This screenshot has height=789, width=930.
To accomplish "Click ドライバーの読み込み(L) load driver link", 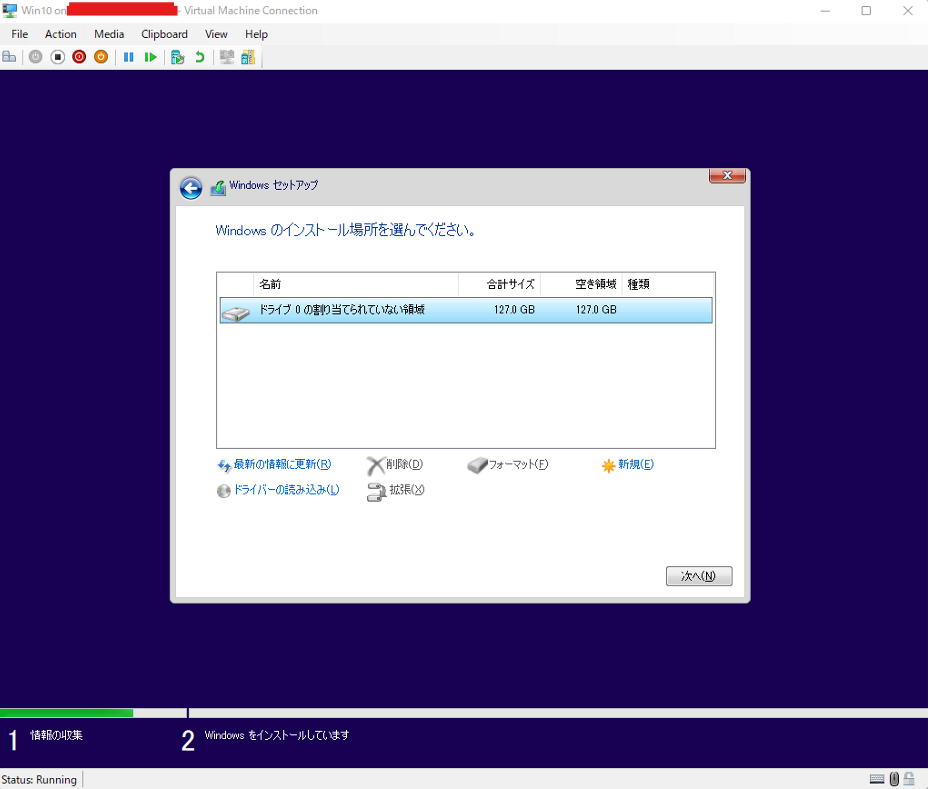I will [278, 490].
